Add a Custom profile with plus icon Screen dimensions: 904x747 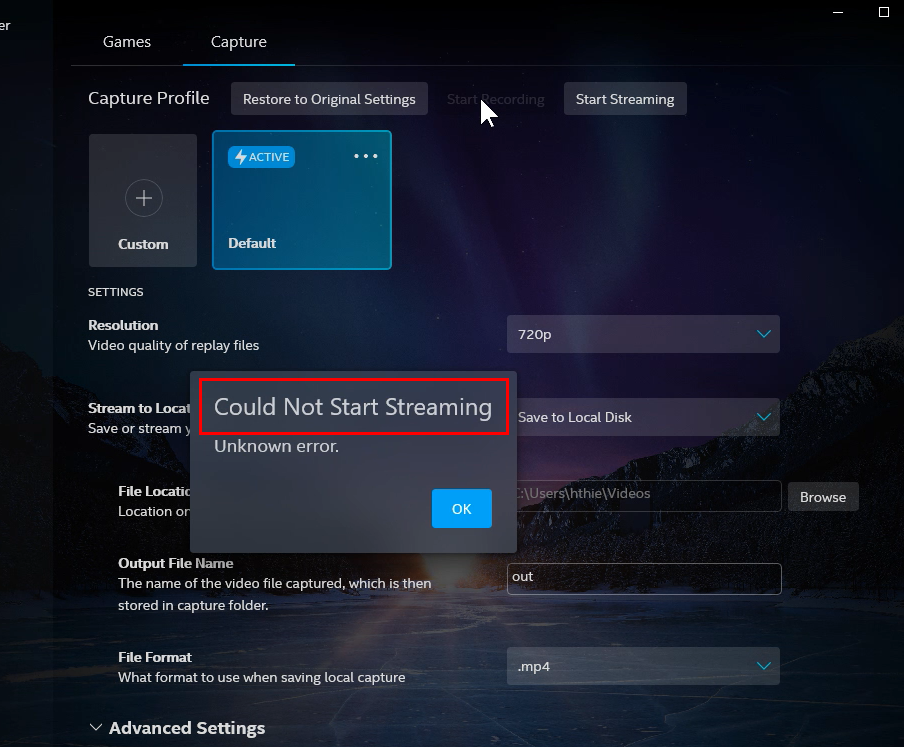click(143, 199)
